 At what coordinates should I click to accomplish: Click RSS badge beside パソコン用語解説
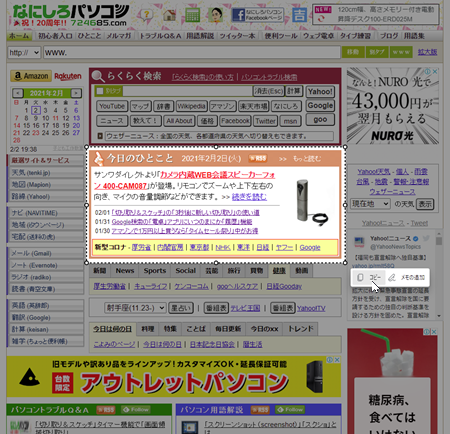tap(260, 410)
